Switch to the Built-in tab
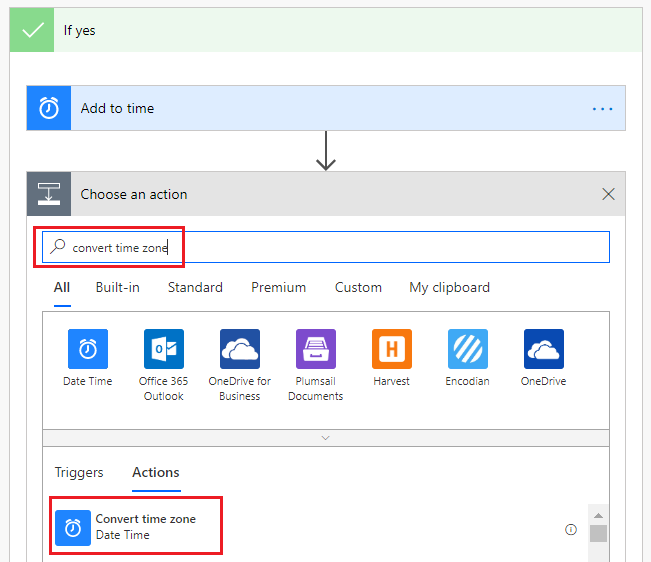Viewport: 651px width, 562px height. pyautogui.click(x=118, y=287)
